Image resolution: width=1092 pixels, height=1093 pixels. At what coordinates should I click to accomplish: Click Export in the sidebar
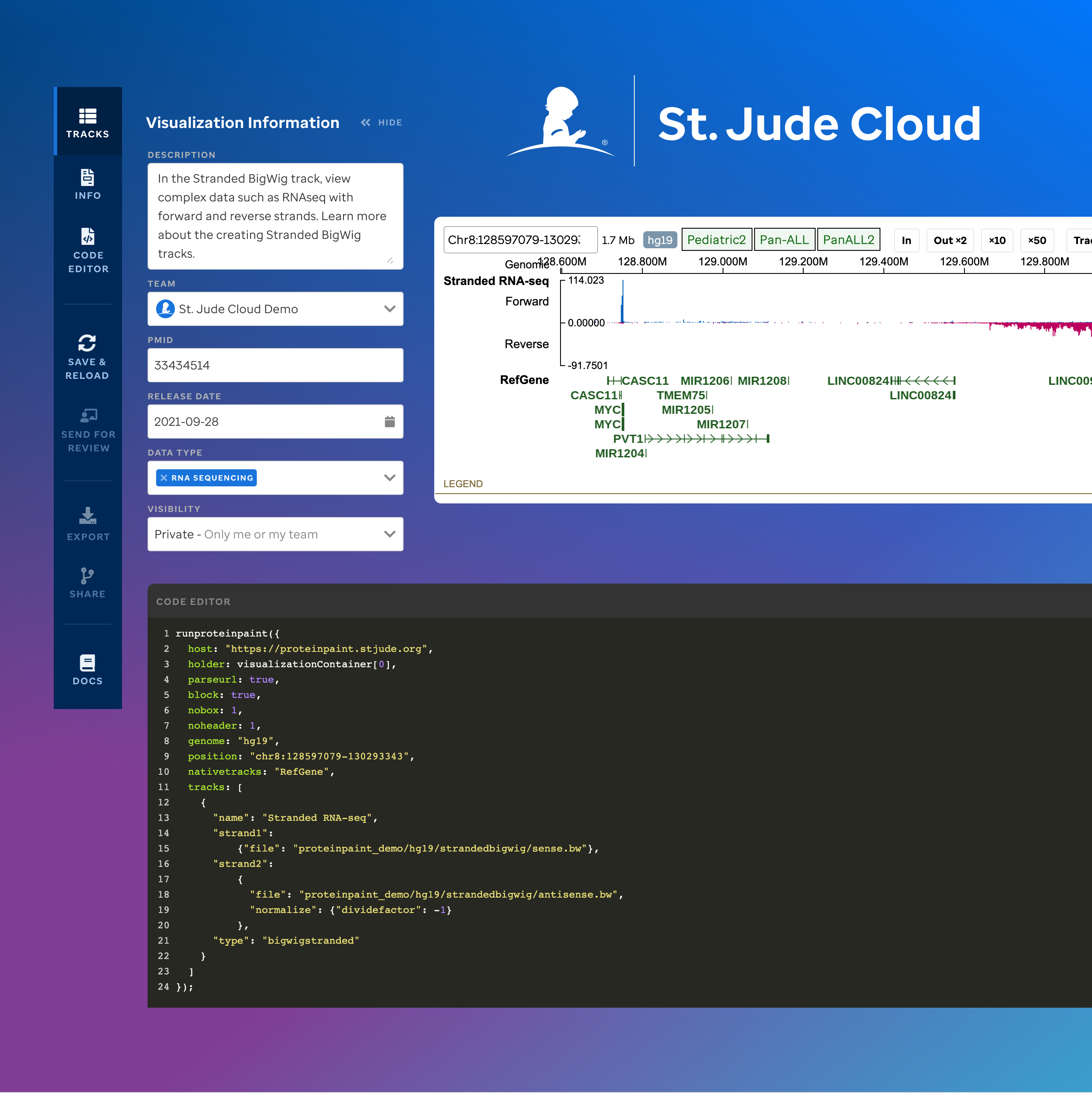point(88,524)
